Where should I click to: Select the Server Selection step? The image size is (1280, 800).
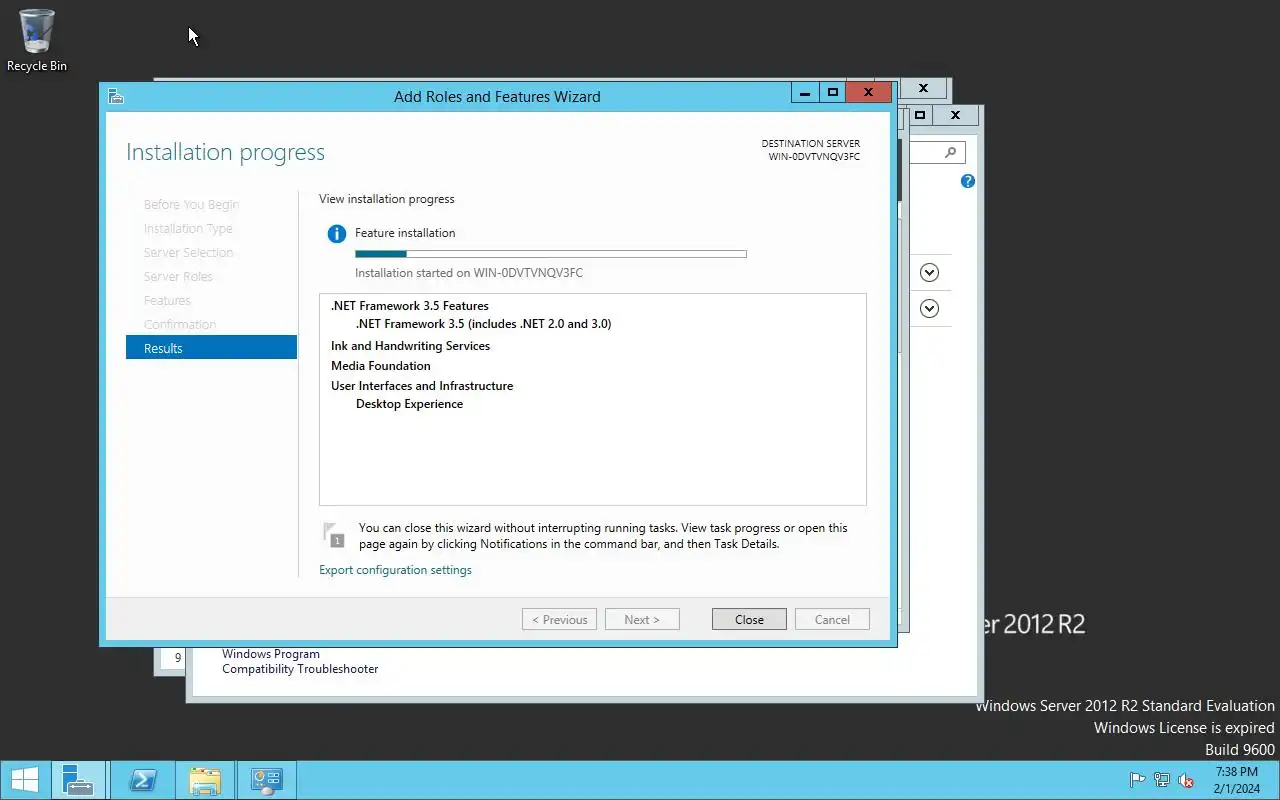coord(188,252)
